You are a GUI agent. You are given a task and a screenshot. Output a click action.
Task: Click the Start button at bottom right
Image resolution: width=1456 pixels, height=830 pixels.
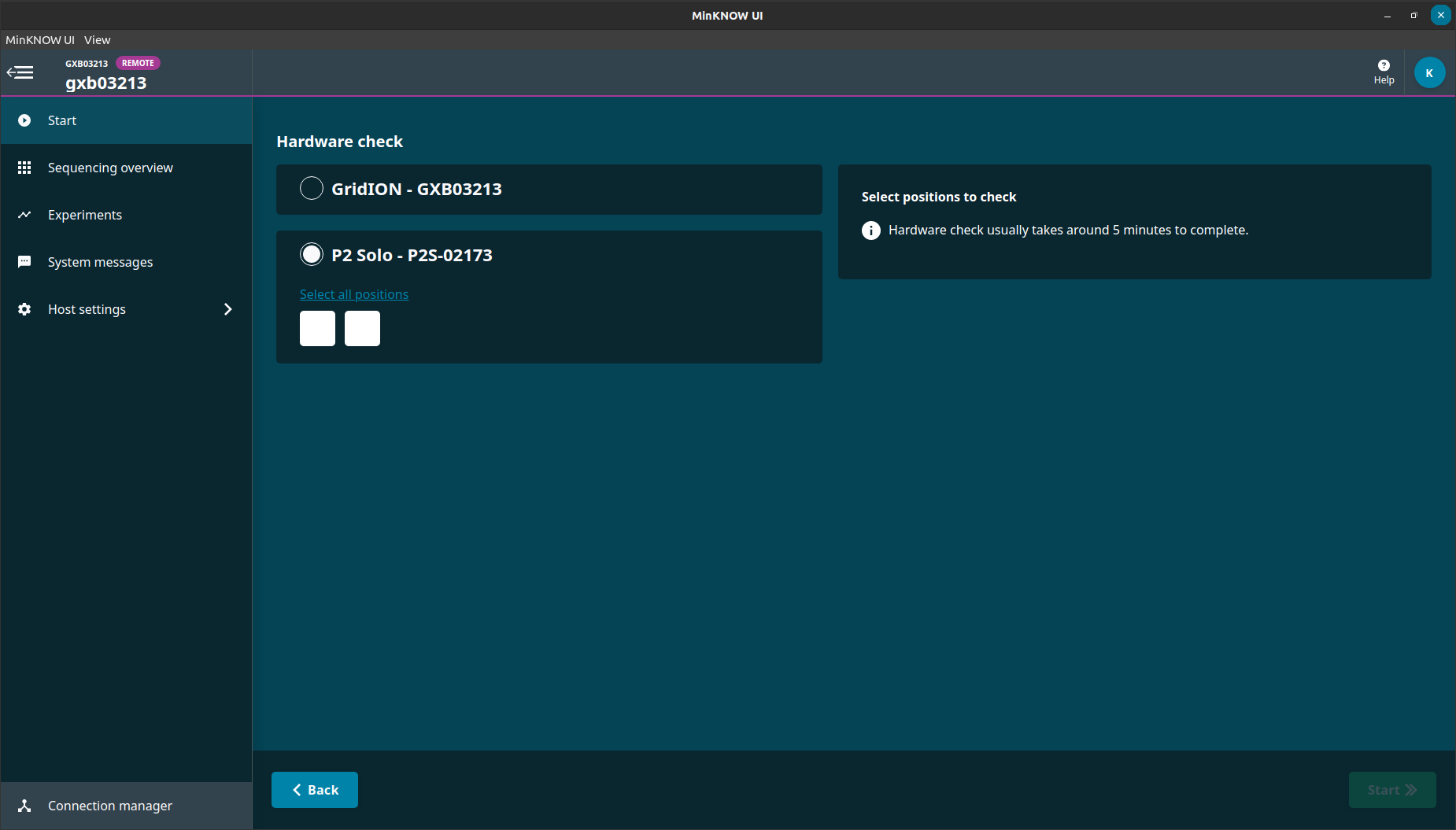1392,790
